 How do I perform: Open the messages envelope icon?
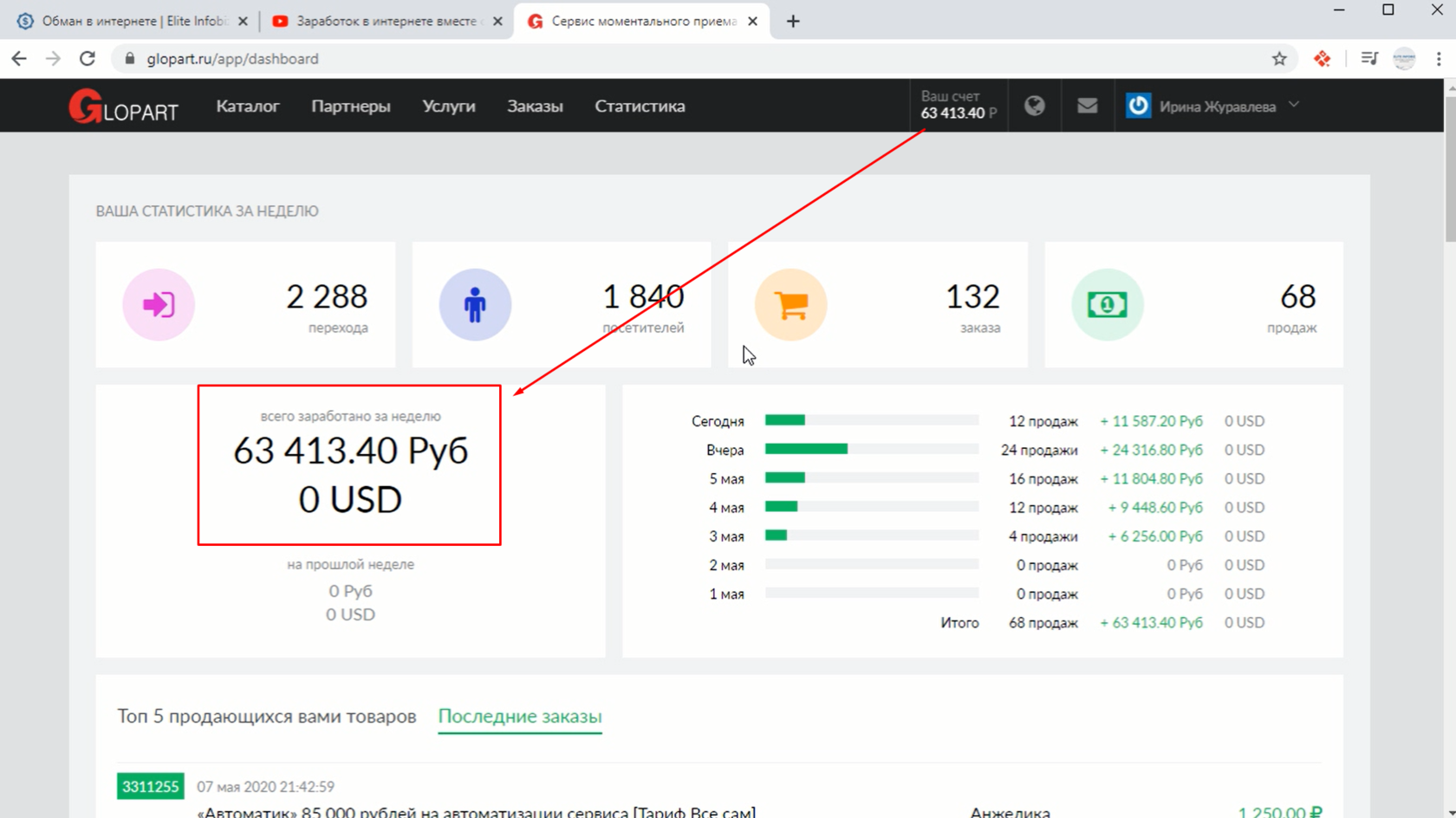tap(1087, 106)
